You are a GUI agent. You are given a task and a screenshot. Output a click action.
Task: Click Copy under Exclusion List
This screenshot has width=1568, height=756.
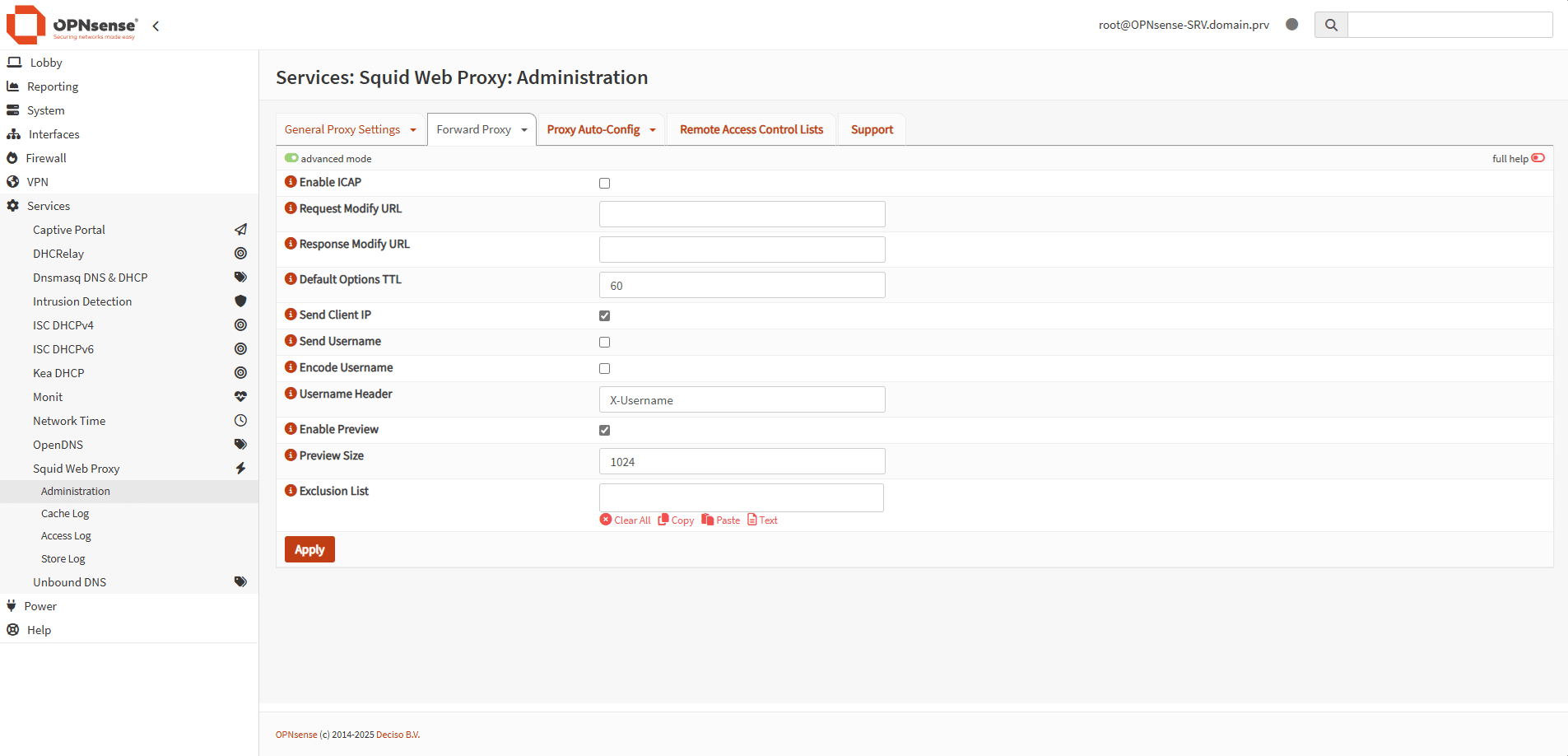click(x=676, y=520)
